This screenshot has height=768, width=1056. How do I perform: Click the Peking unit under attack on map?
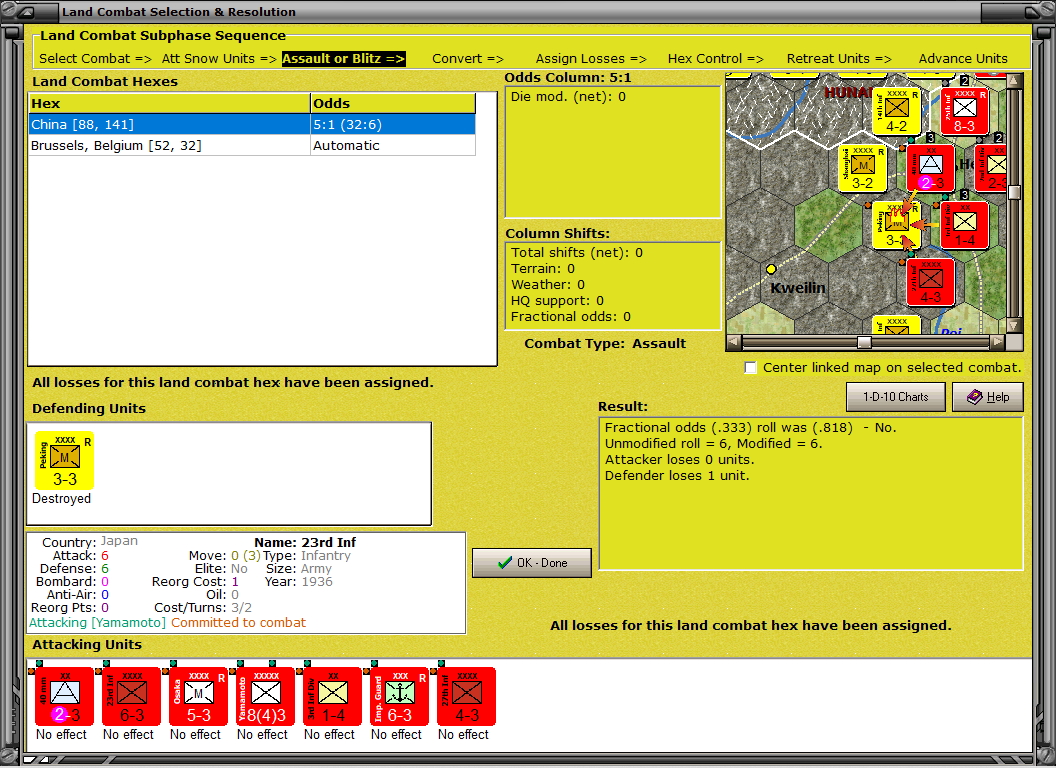point(896,225)
